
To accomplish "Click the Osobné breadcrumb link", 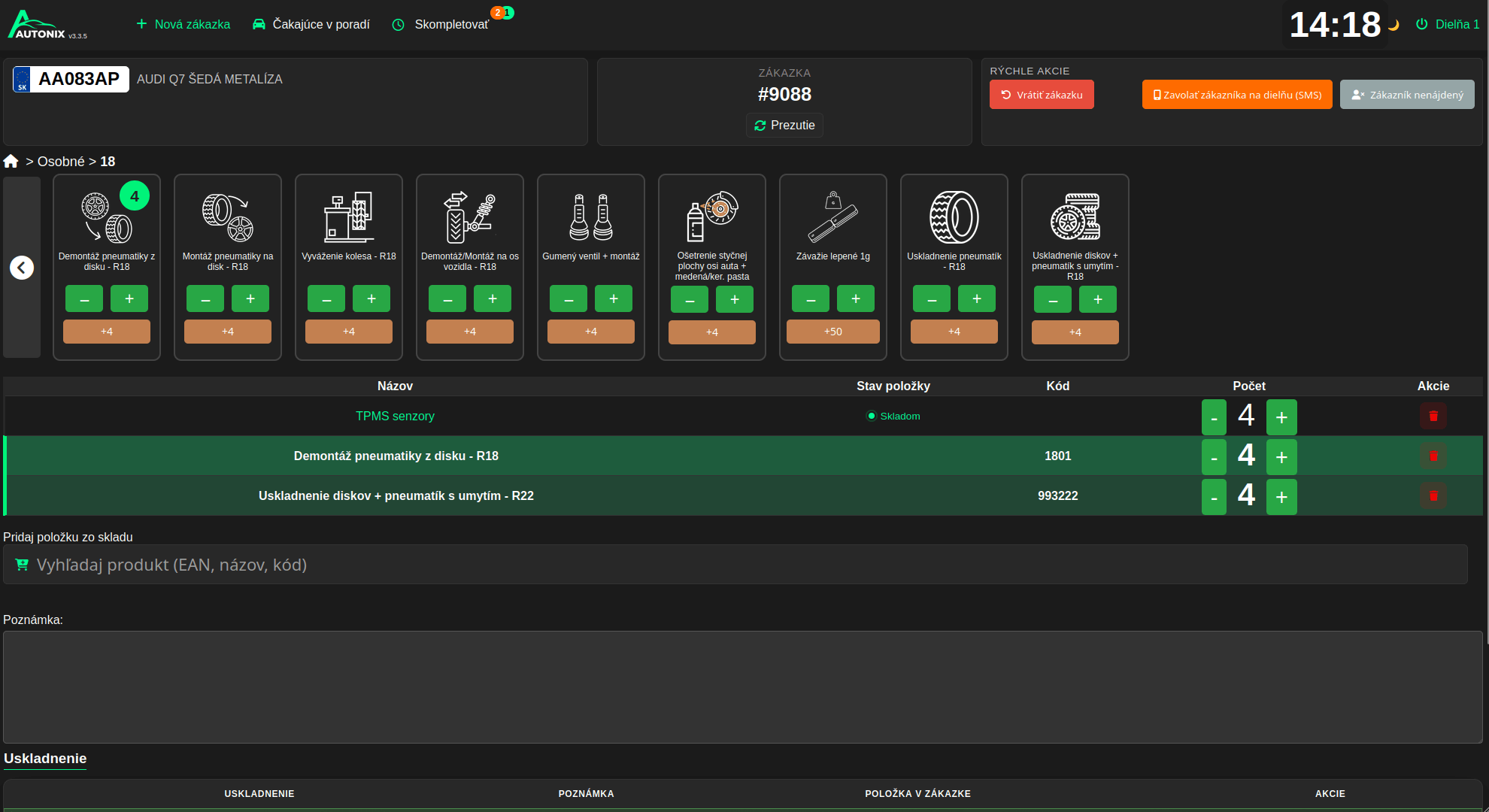I will (61, 162).
